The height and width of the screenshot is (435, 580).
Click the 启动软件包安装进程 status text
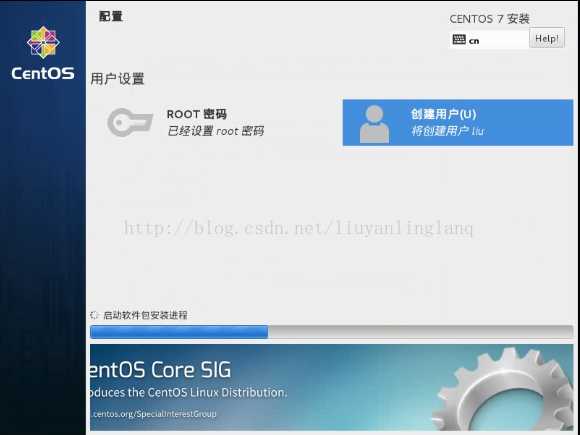tap(145, 315)
